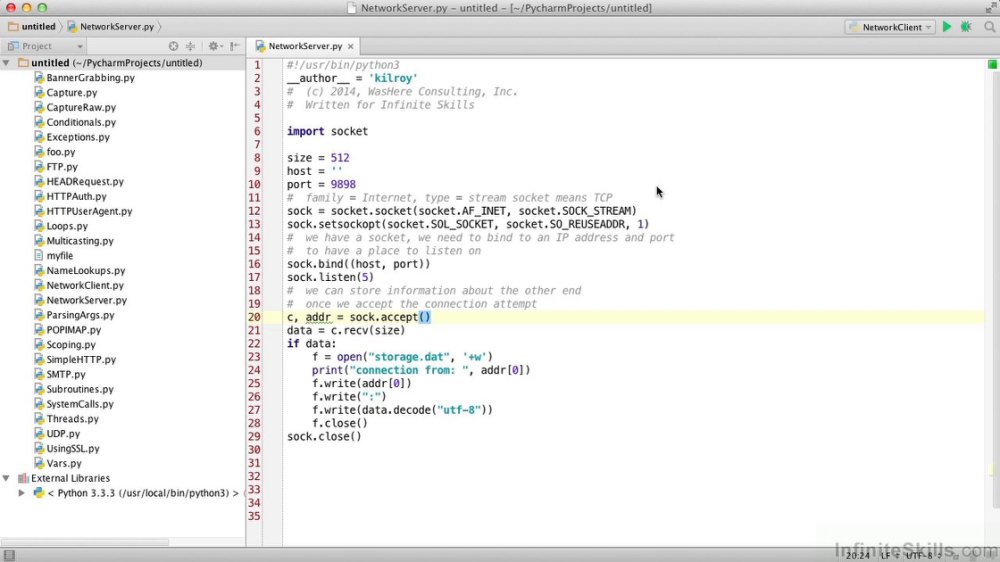Run the NetworkClient configuration with green play button
Image resolution: width=1000 pixels, height=562 pixels.
[947, 27]
